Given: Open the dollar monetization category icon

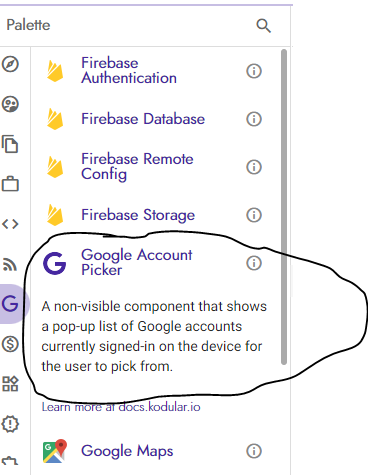Looking at the screenshot, I should click(10, 344).
